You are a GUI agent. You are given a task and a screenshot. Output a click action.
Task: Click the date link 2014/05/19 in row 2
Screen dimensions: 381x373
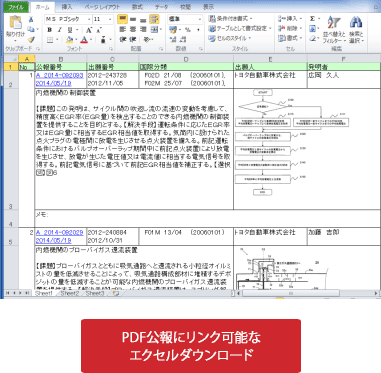53,83
